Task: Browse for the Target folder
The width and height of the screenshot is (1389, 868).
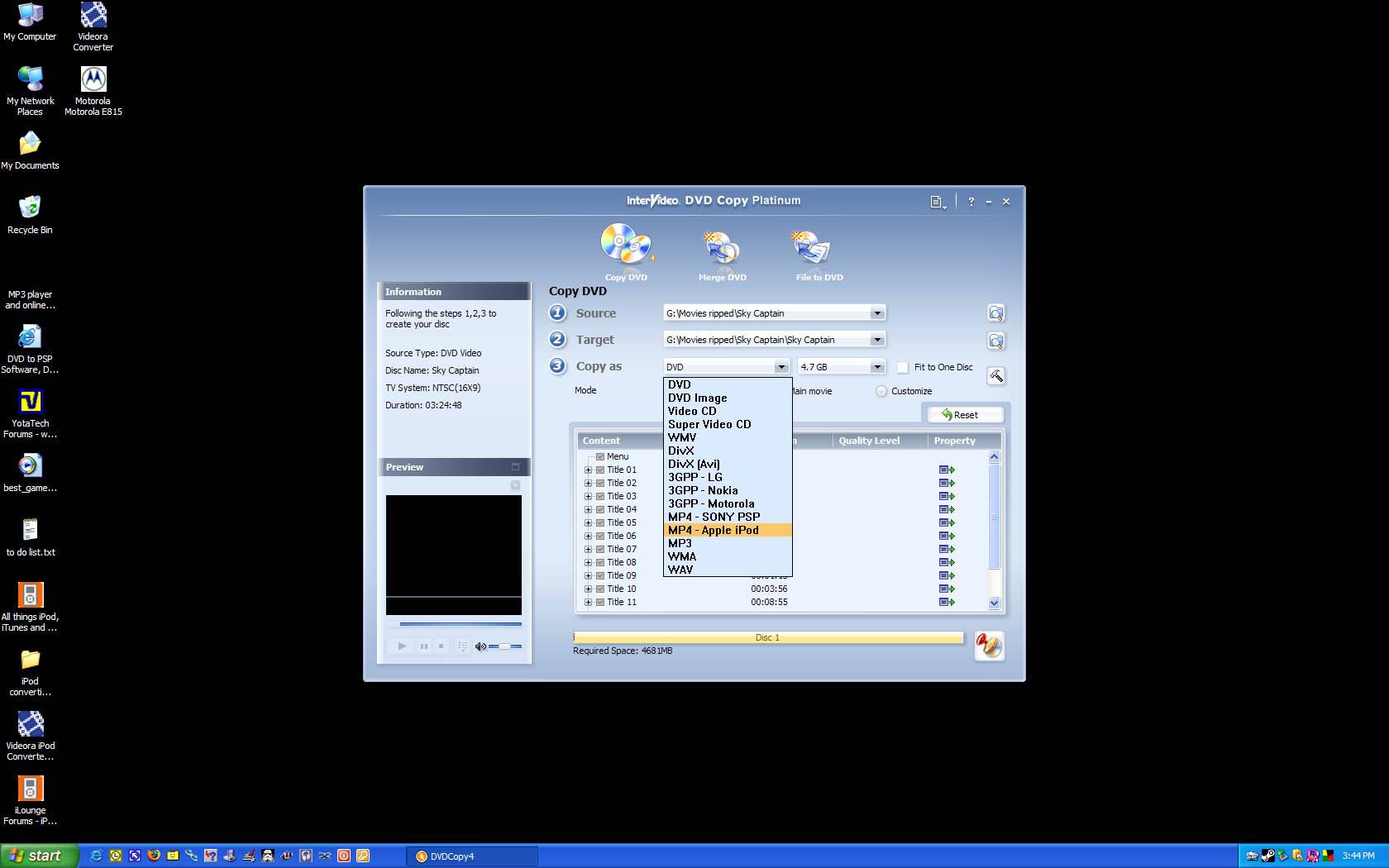Action: (995, 341)
